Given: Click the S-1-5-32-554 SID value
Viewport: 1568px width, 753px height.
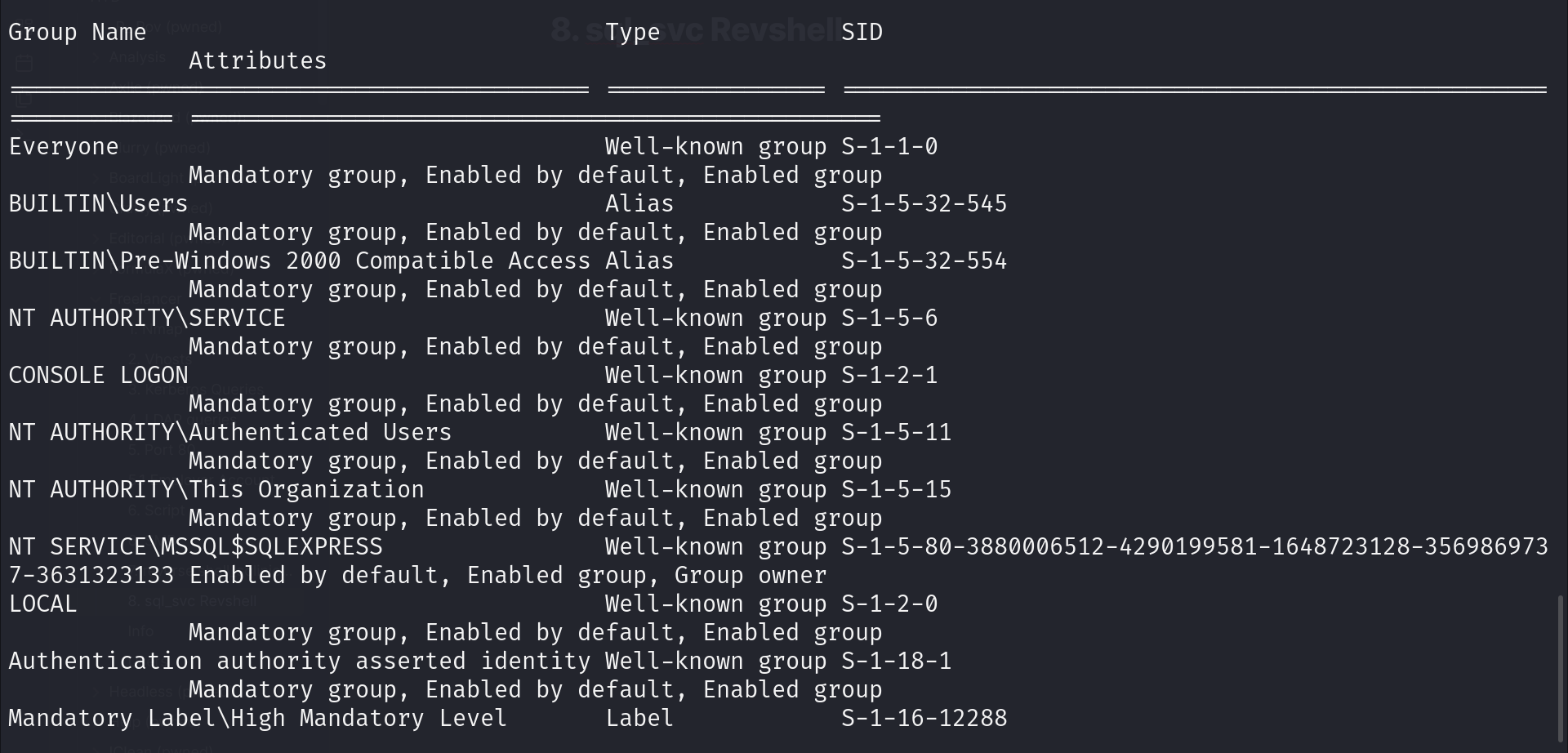Looking at the screenshot, I should [x=924, y=261].
